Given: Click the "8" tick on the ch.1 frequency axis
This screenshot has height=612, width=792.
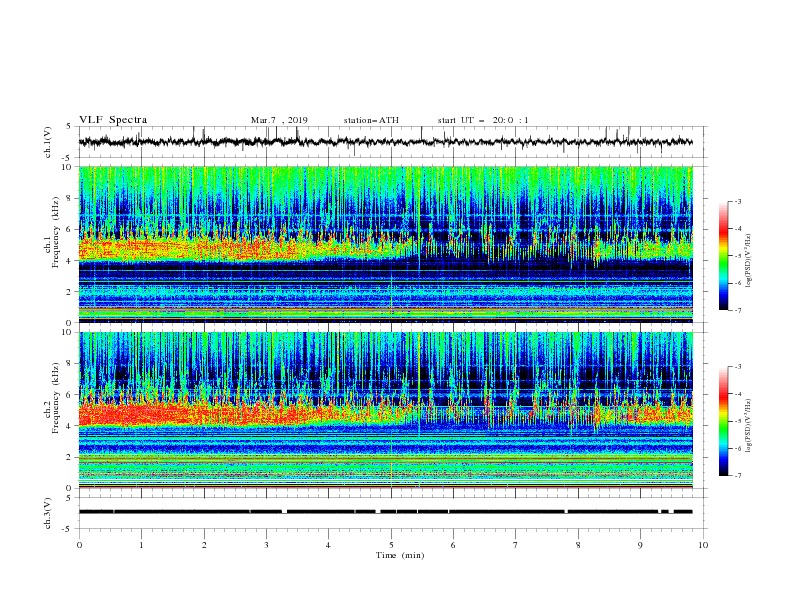Looking at the screenshot, I should 70,198.
